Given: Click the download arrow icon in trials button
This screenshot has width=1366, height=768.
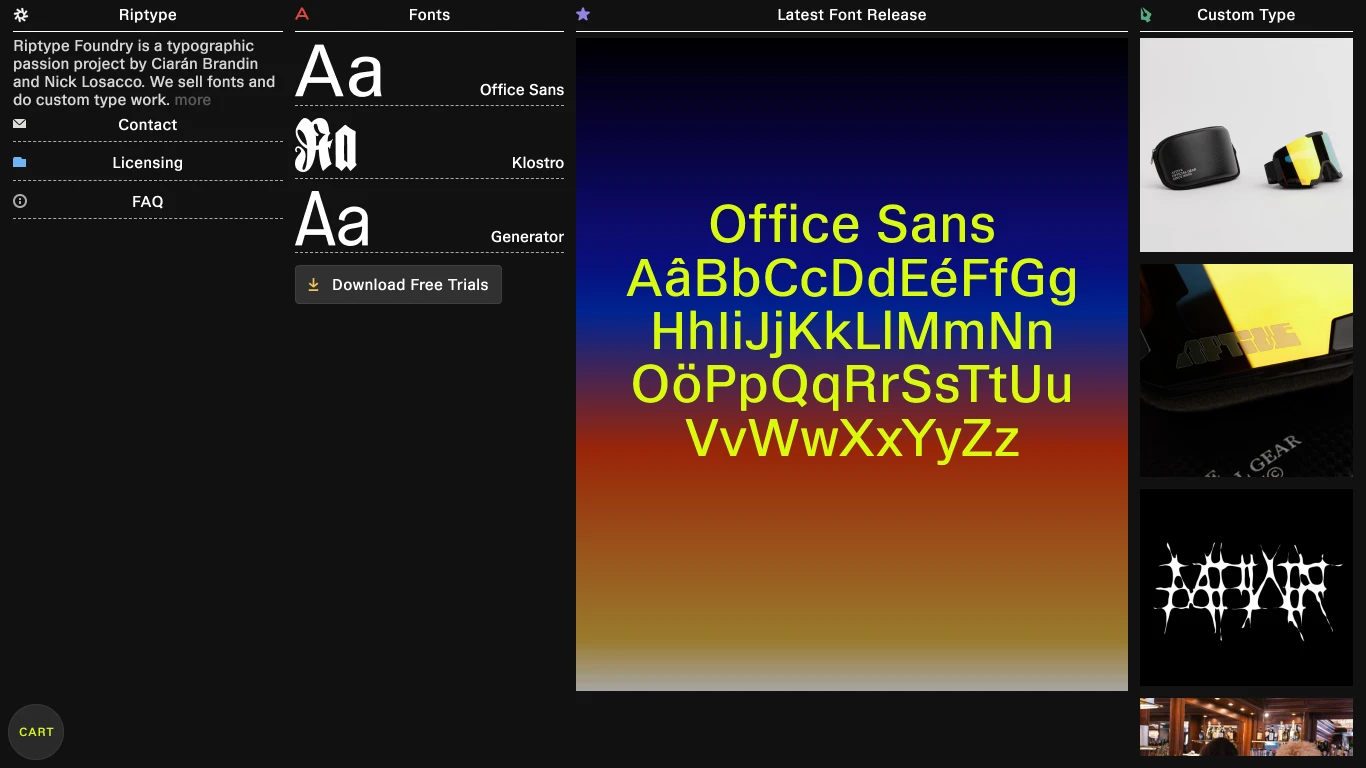Looking at the screenshot, I should pos(313,285).
